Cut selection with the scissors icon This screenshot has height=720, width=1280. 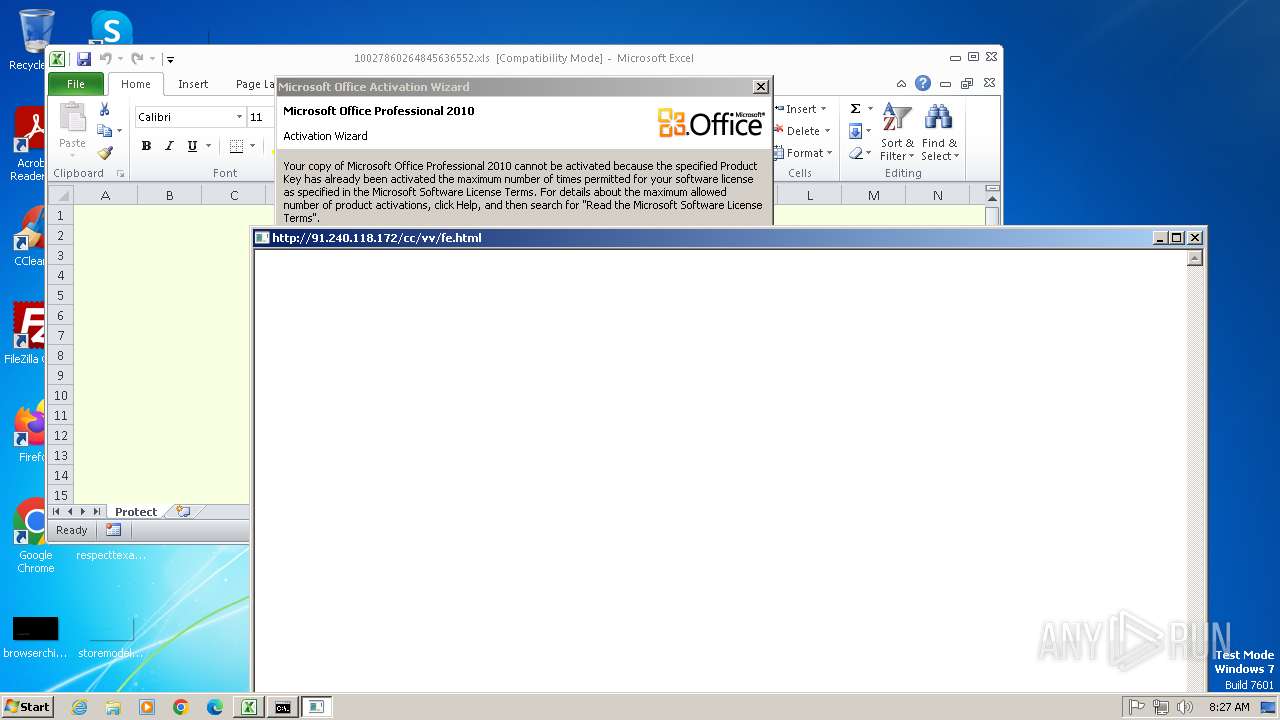(104, 109)
